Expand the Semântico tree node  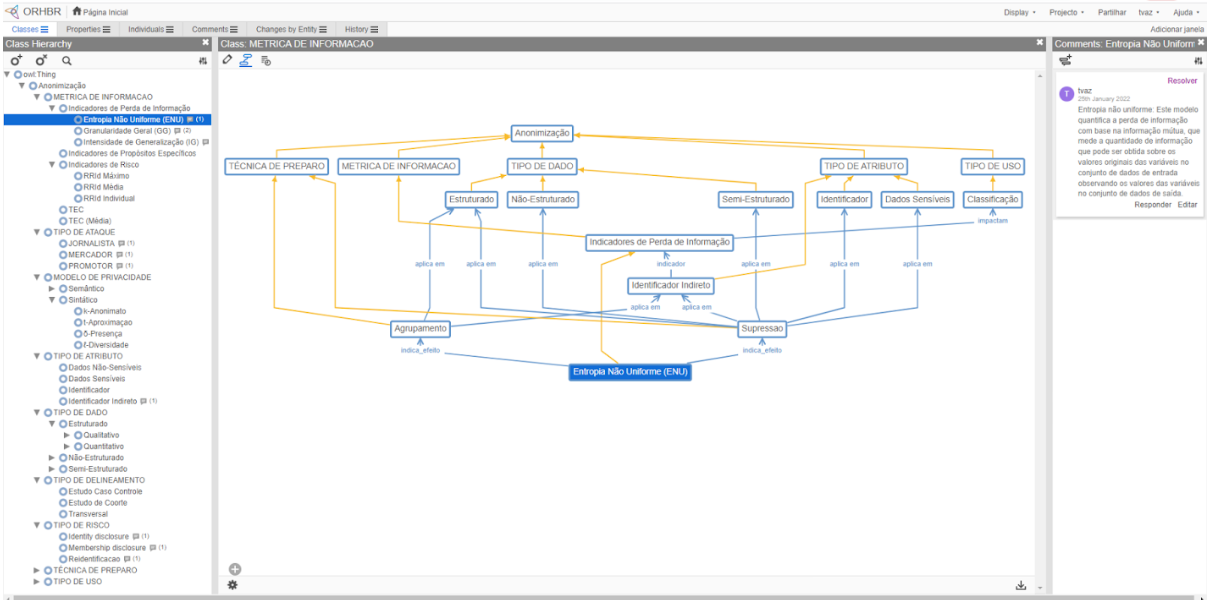[51, 289]
